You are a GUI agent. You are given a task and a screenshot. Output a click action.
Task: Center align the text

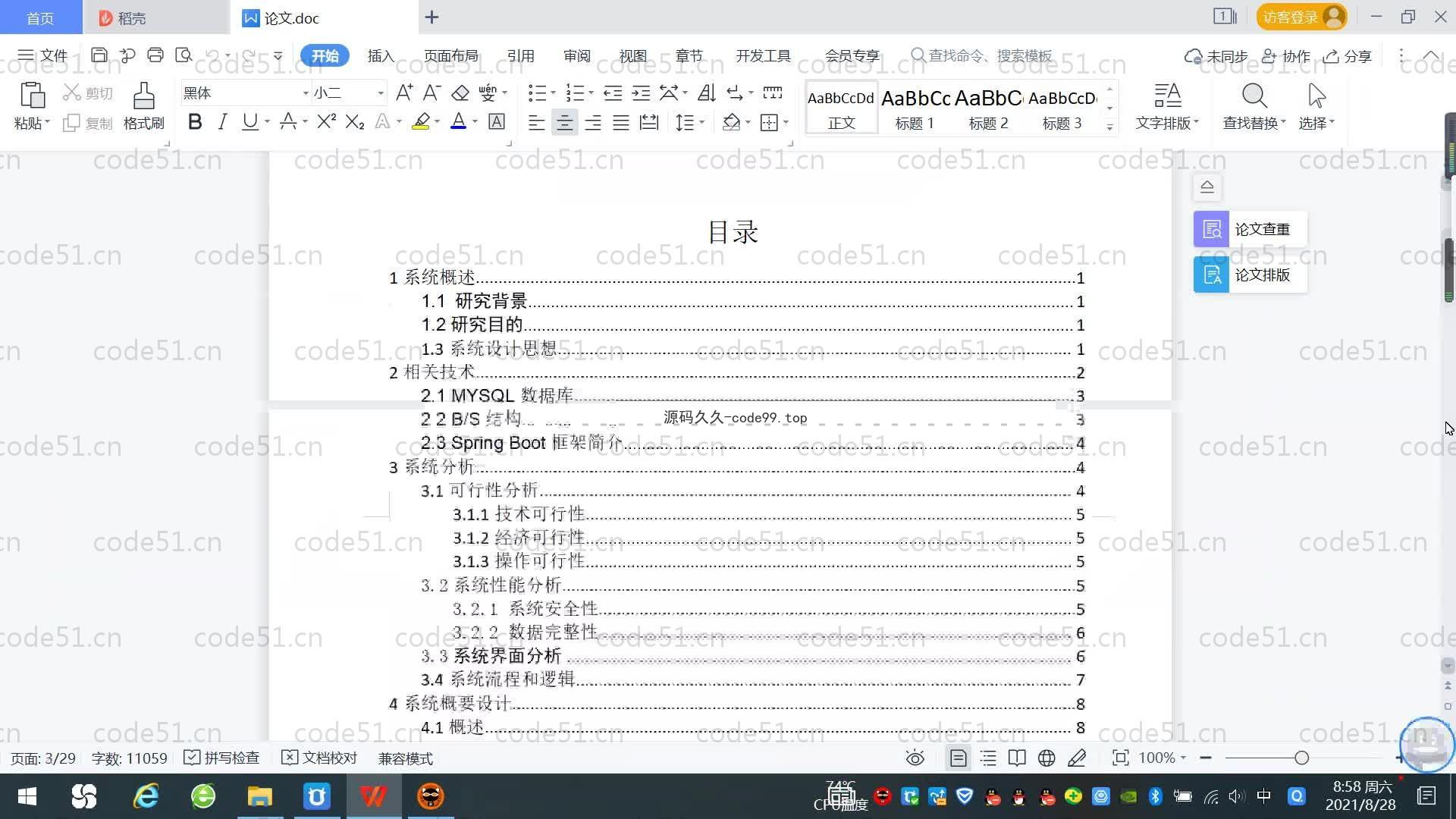(x=564, y=123)
